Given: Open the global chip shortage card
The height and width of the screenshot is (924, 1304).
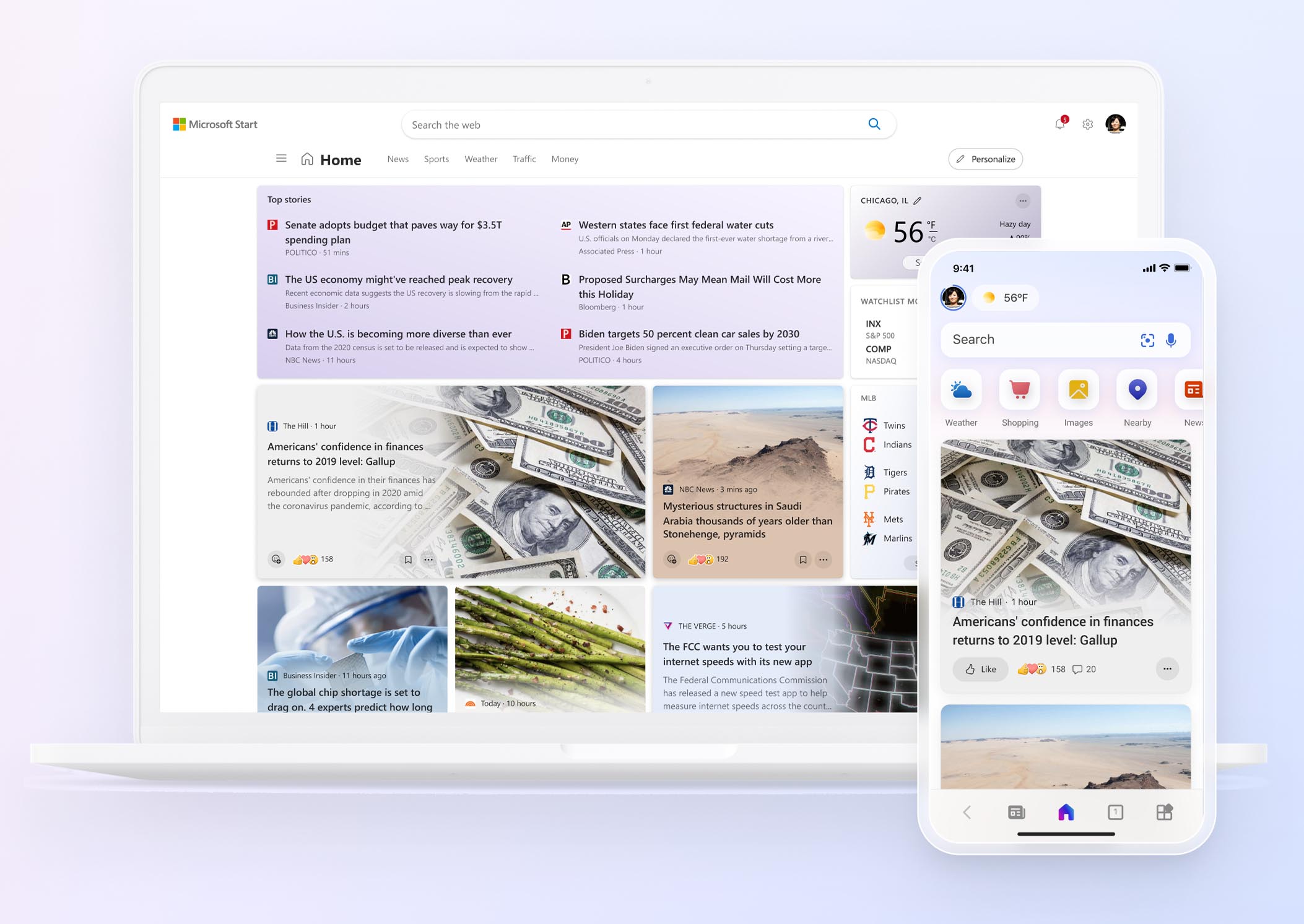Looking at the screenshot, I should (352, 649).
